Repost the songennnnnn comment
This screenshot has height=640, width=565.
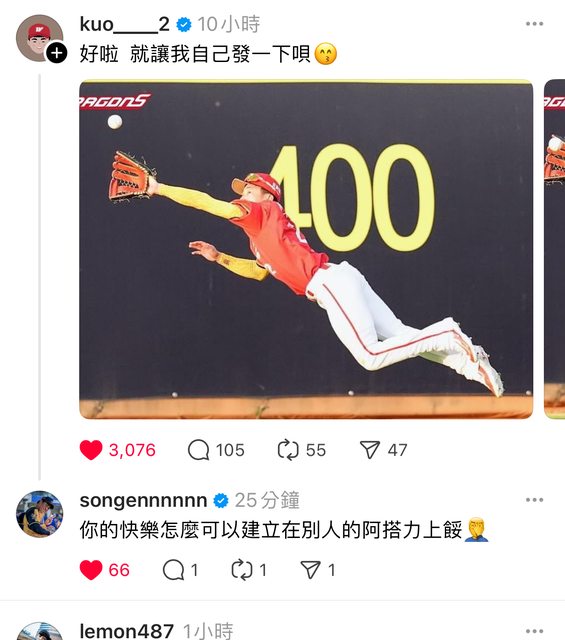(x=242, y=570)
